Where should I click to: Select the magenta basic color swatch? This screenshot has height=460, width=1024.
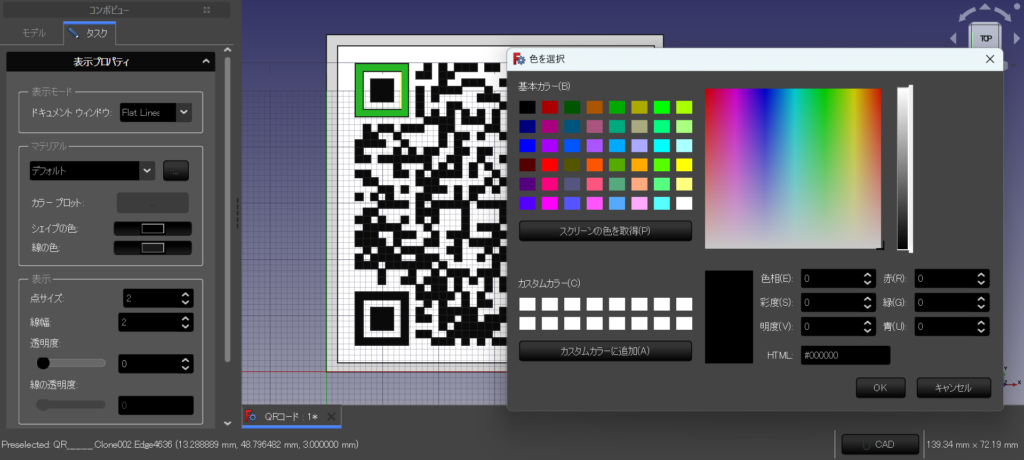(550, 203)
